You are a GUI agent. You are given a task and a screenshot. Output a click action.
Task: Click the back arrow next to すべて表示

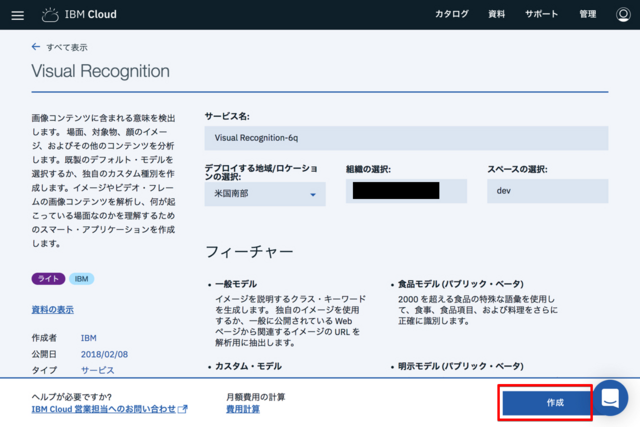(x=36, y=47)
